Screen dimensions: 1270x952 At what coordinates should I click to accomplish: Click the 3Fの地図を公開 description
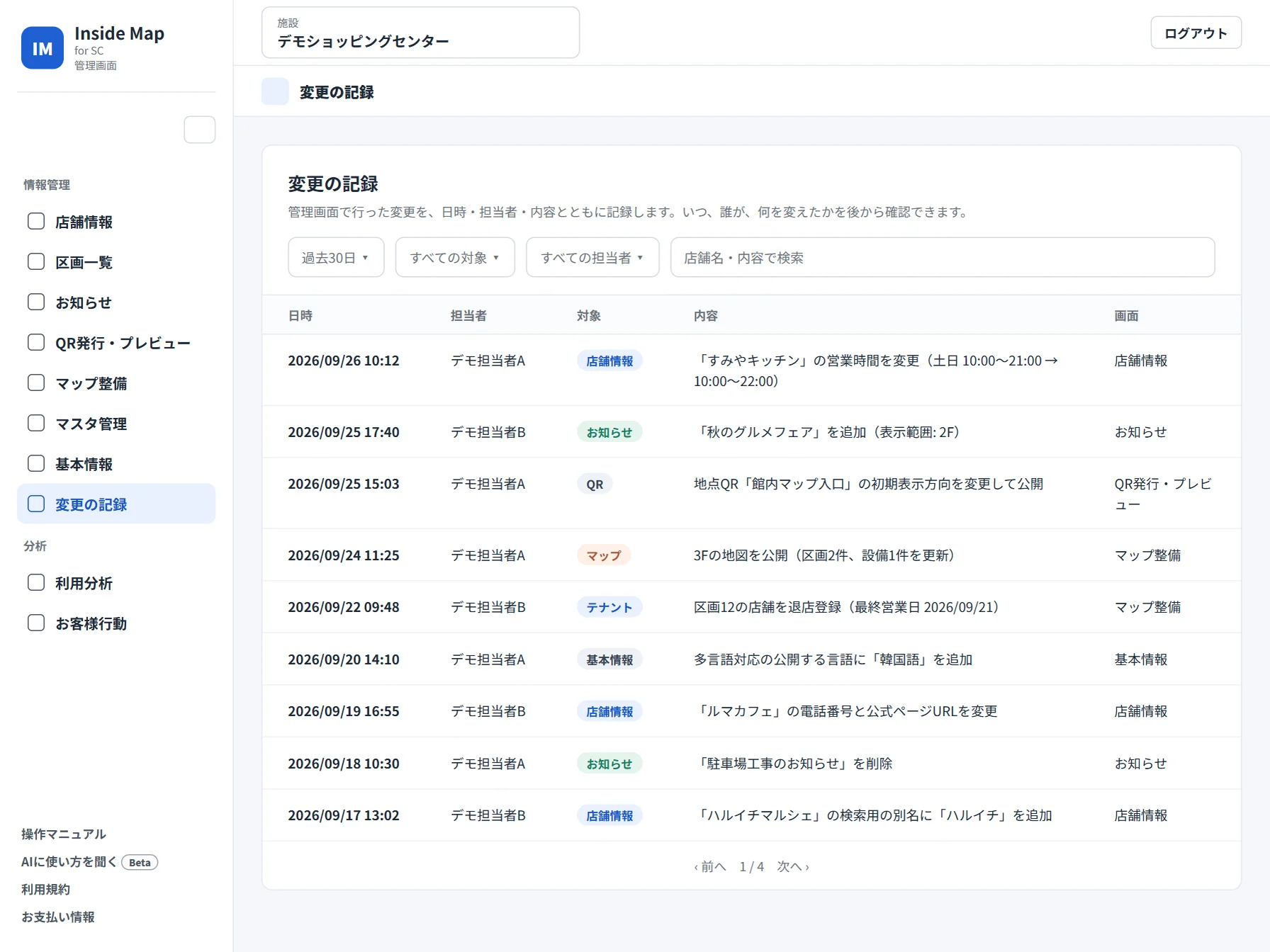[x=825, y=555]
